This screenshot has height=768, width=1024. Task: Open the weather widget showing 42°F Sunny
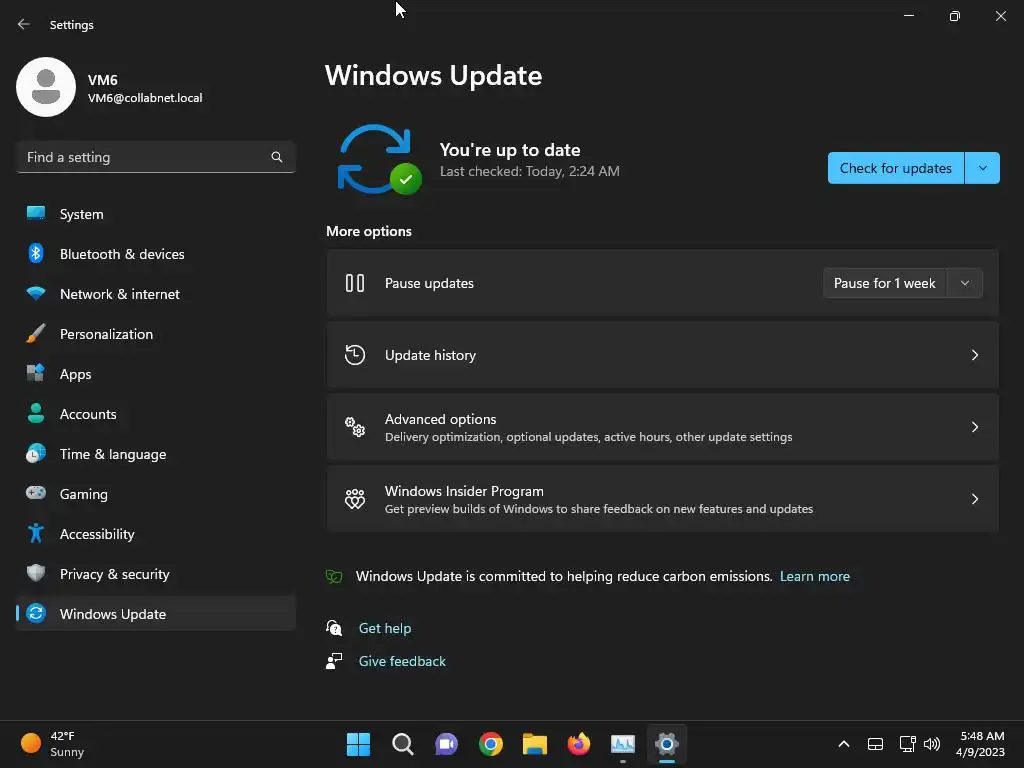tap(53, 744)
